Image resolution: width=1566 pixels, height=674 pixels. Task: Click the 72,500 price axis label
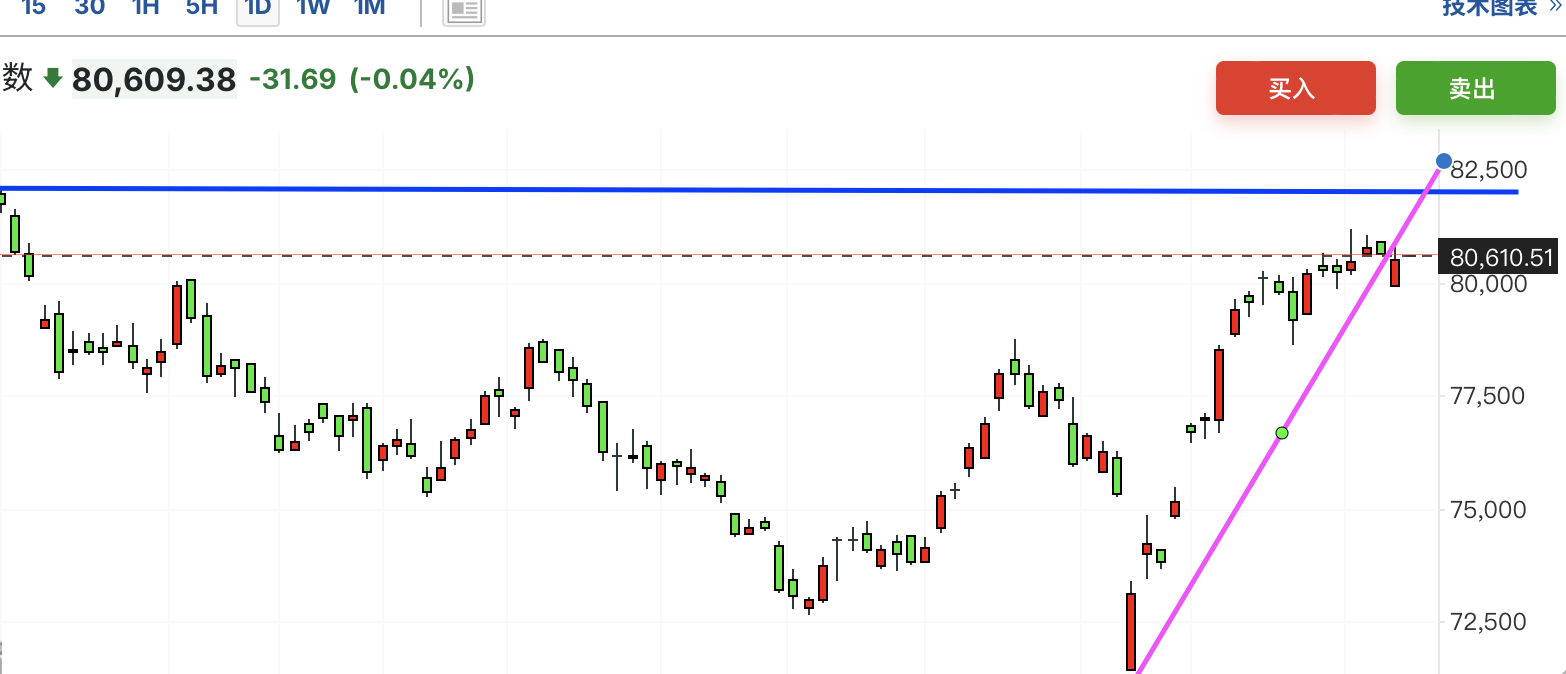click(x=1489, y=622)
